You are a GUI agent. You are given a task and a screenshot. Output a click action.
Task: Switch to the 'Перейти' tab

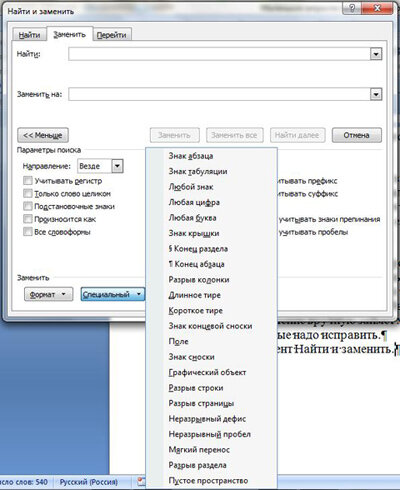(111, 35)
